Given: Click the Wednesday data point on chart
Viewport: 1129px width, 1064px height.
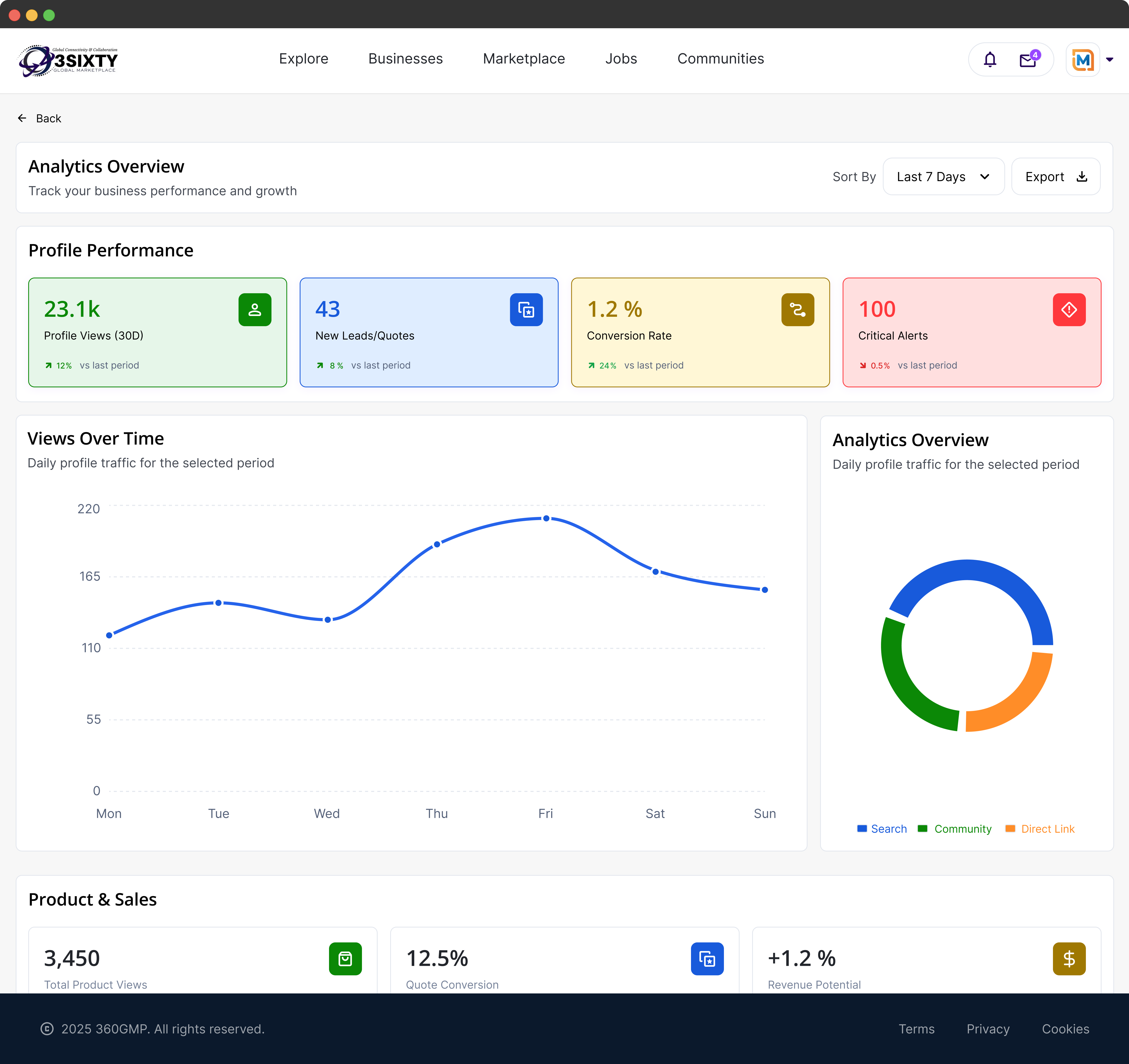Looking at the screenshot, I should [328, 620].
